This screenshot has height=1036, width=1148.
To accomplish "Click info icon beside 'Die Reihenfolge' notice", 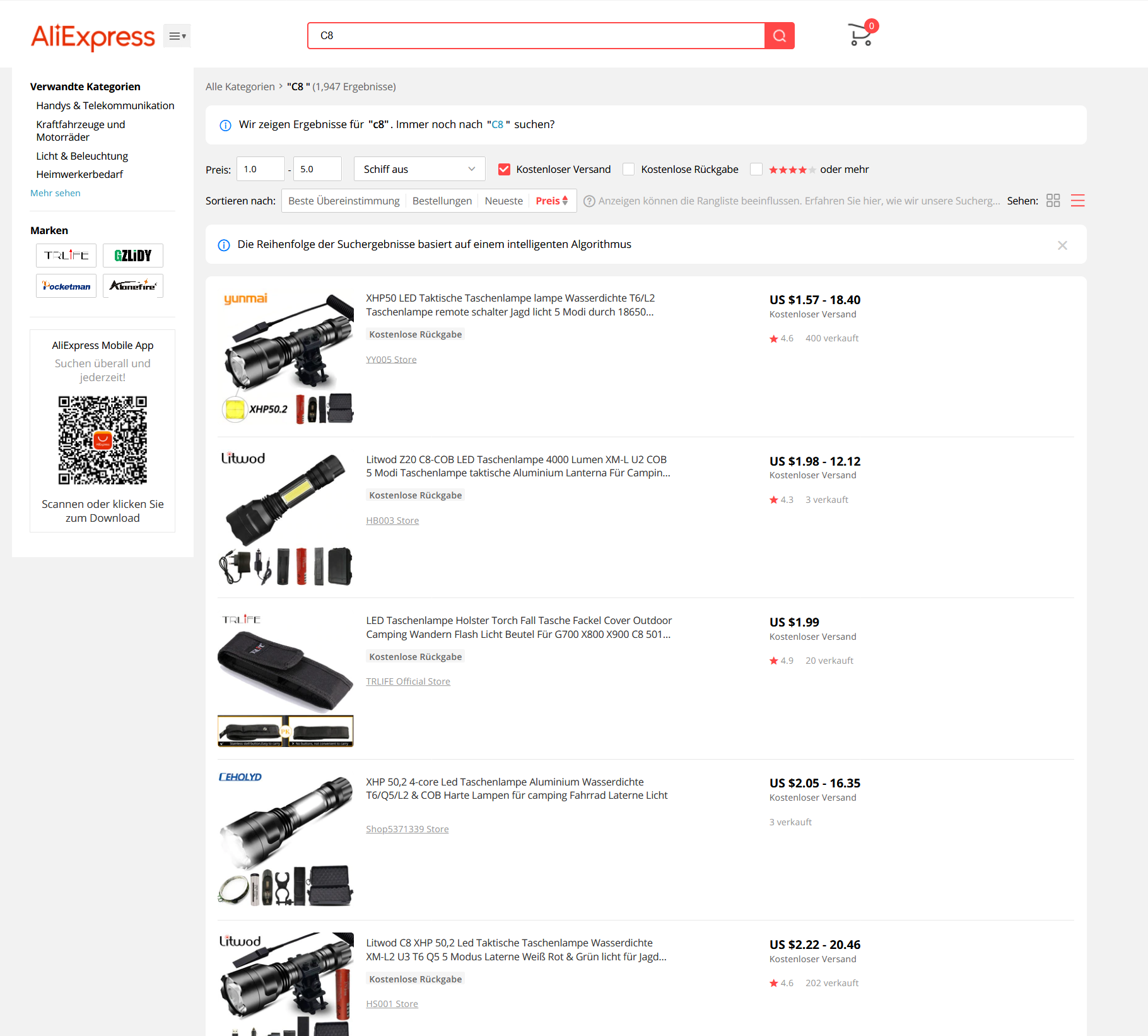I will [x=224, y=245].
